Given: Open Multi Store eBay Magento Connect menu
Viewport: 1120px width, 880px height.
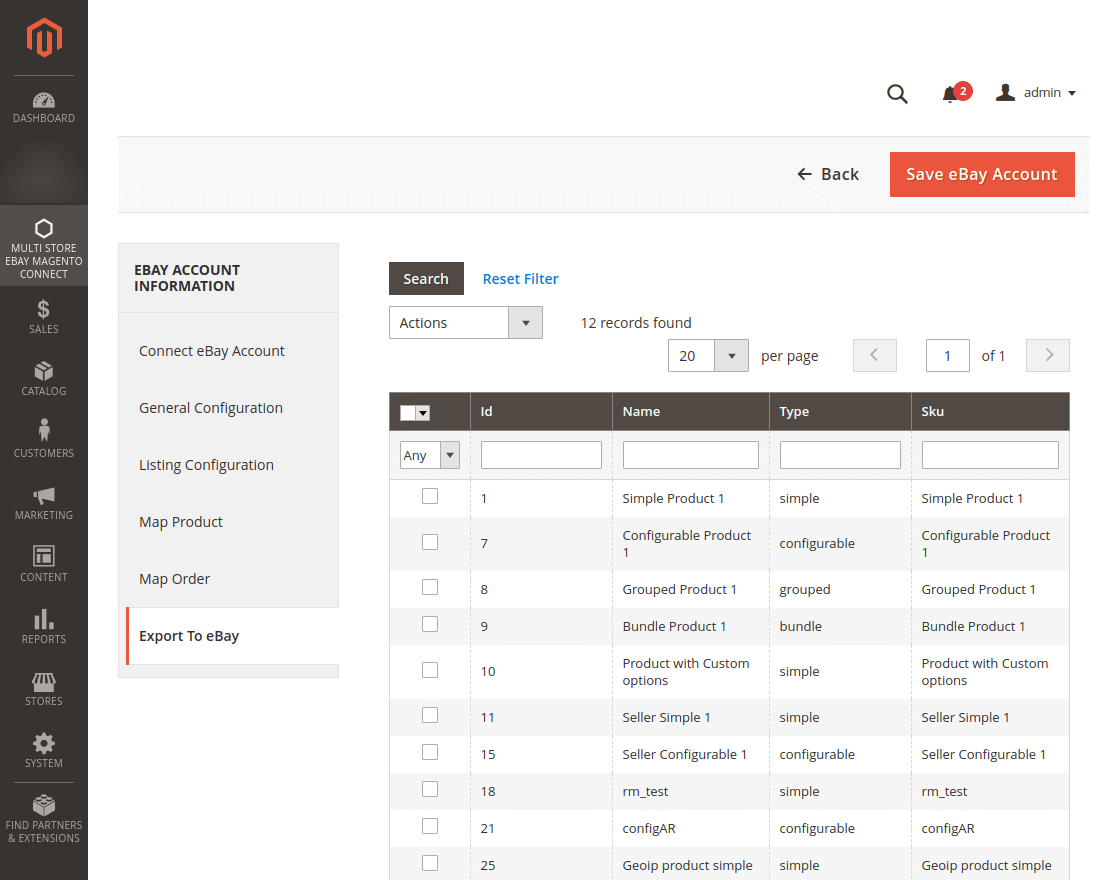Looking at the screenshot, I should coord(44,246).
